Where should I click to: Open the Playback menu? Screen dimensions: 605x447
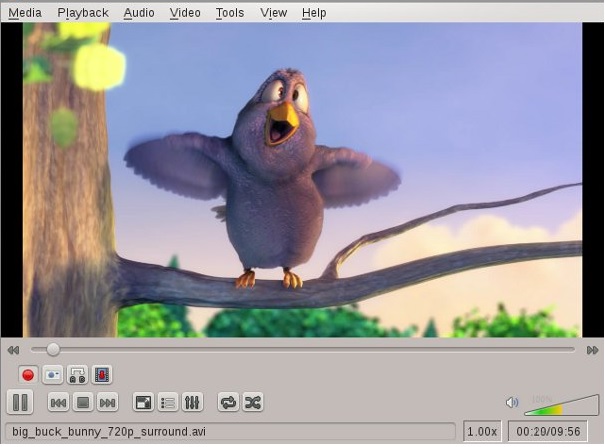point(83,13)
